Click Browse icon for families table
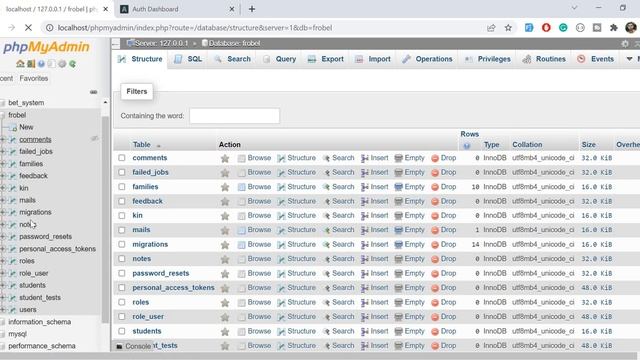 tap(242, 187)
